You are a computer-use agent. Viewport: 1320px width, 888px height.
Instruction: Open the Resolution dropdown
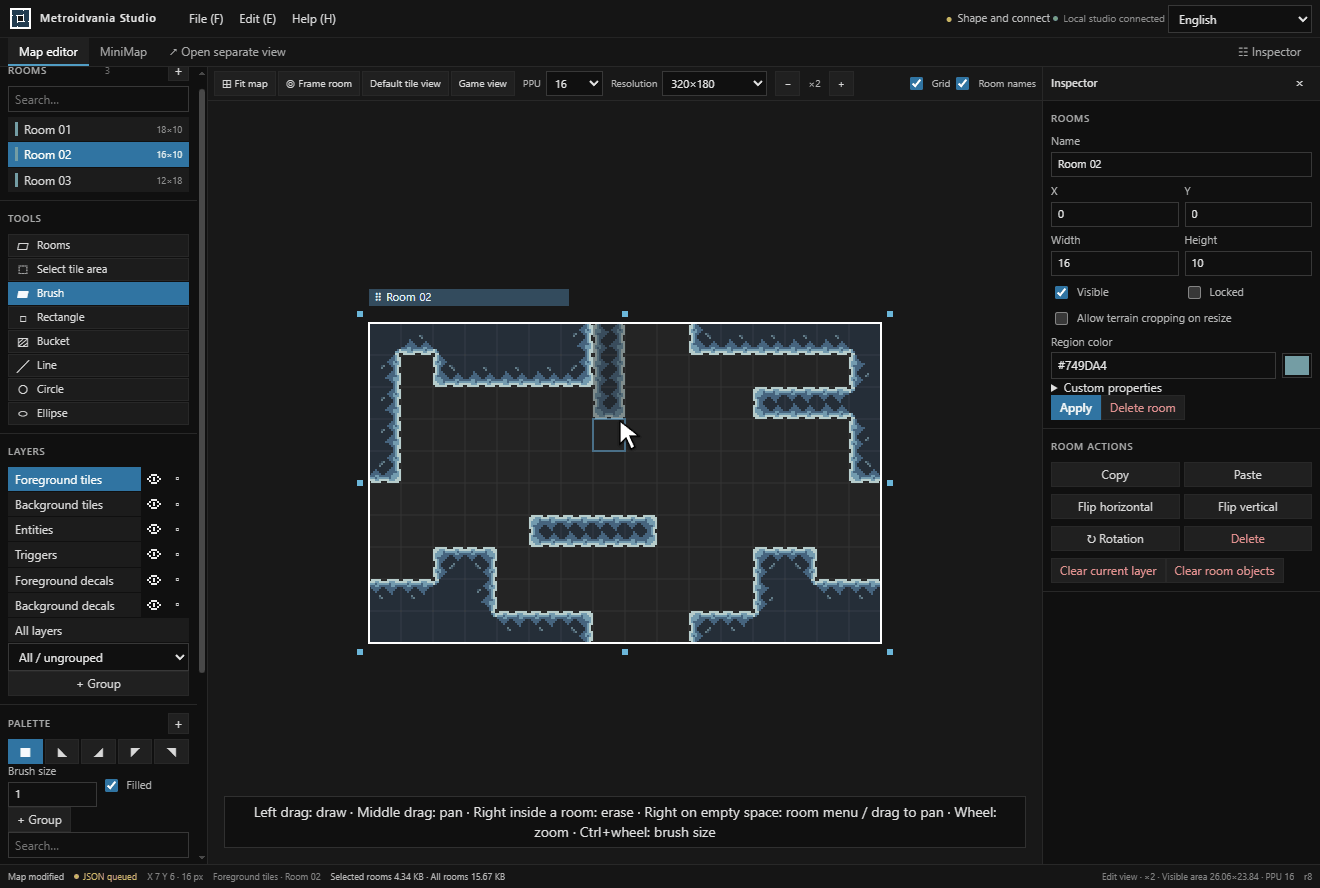pos(714,84)
